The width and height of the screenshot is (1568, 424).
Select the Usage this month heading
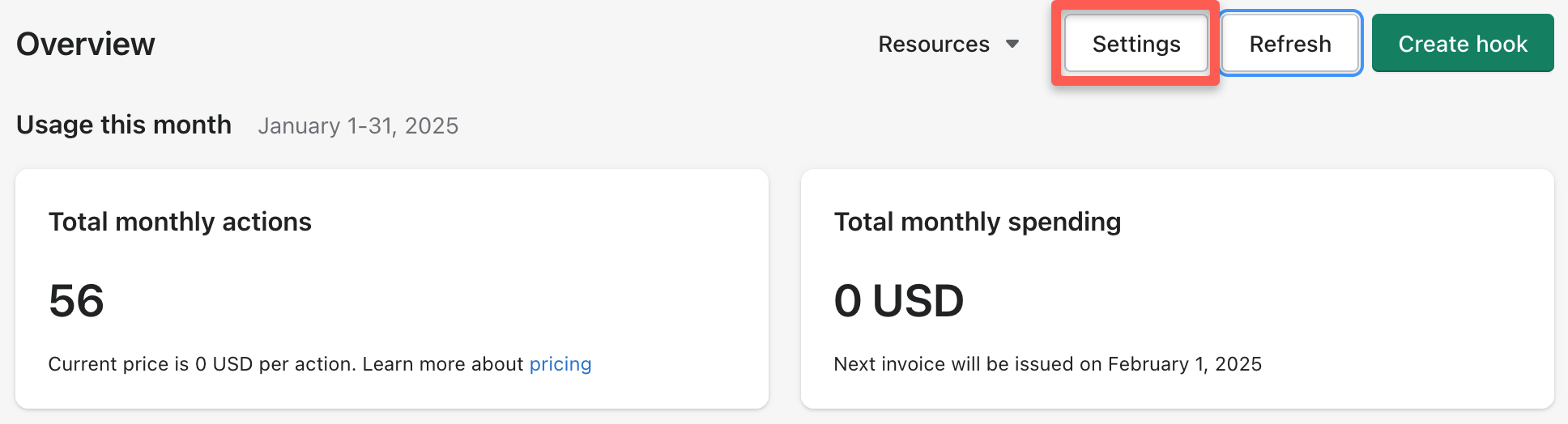[124, 125]
